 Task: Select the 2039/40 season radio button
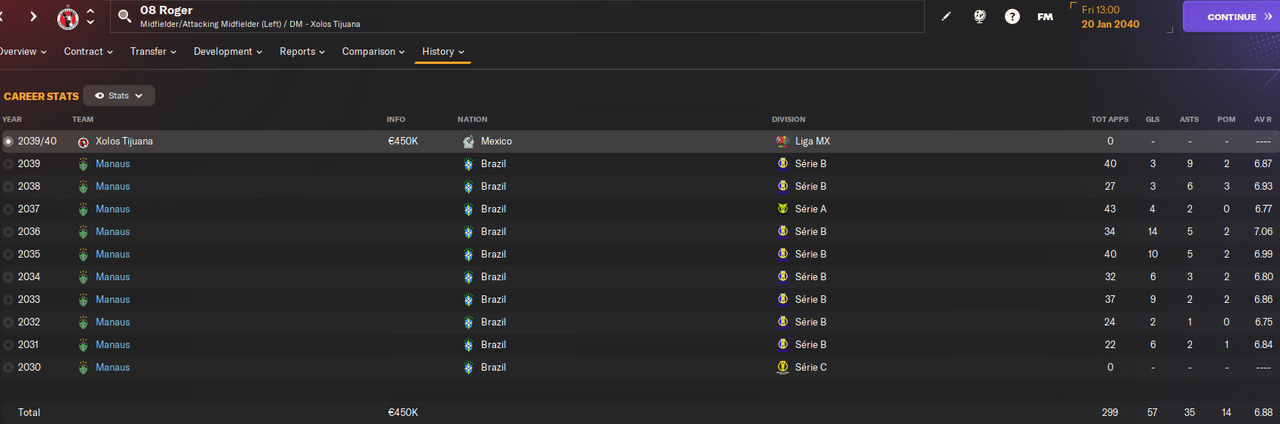pos(9,142)
